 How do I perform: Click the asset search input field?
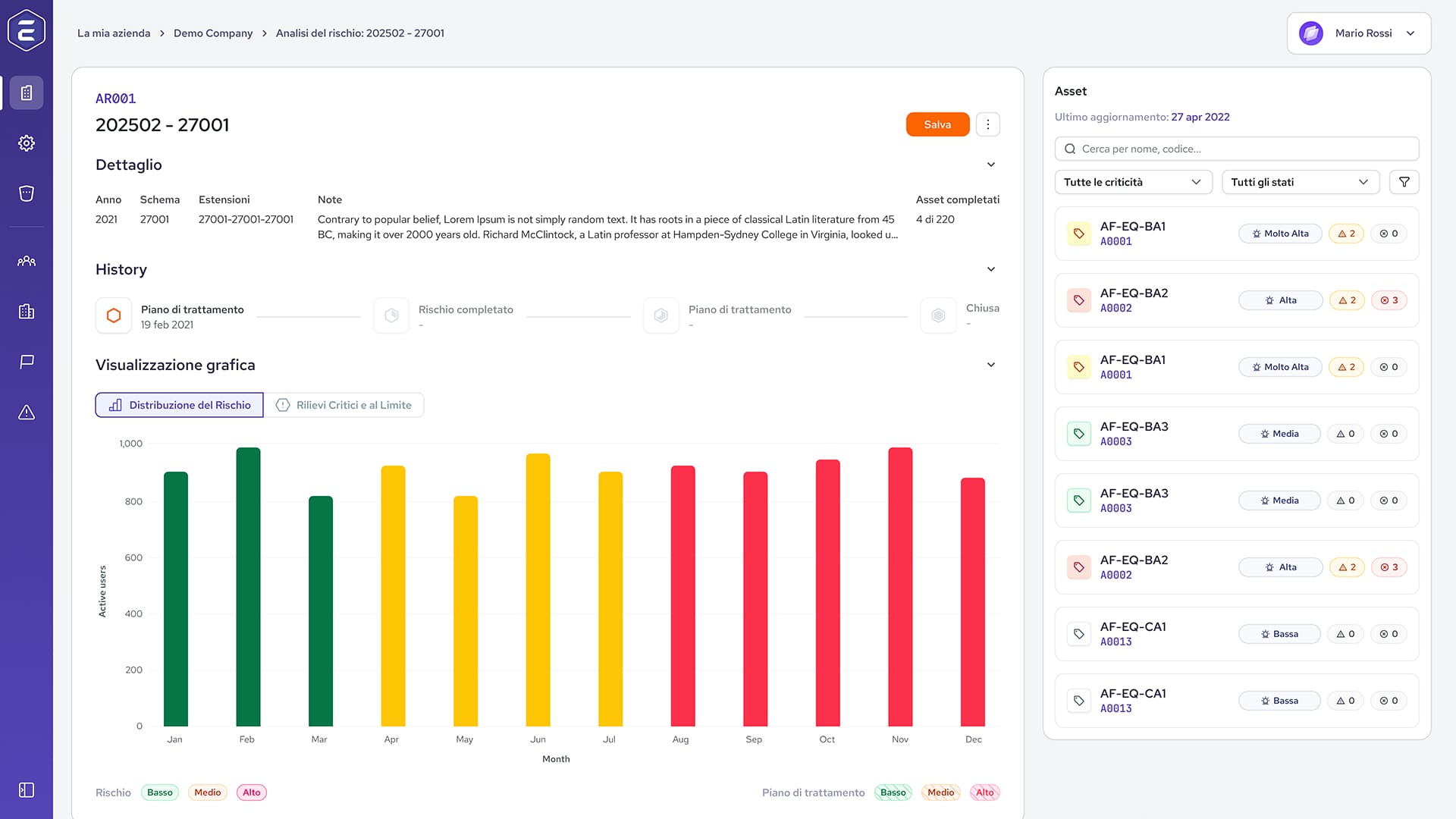click(1236, 149)
